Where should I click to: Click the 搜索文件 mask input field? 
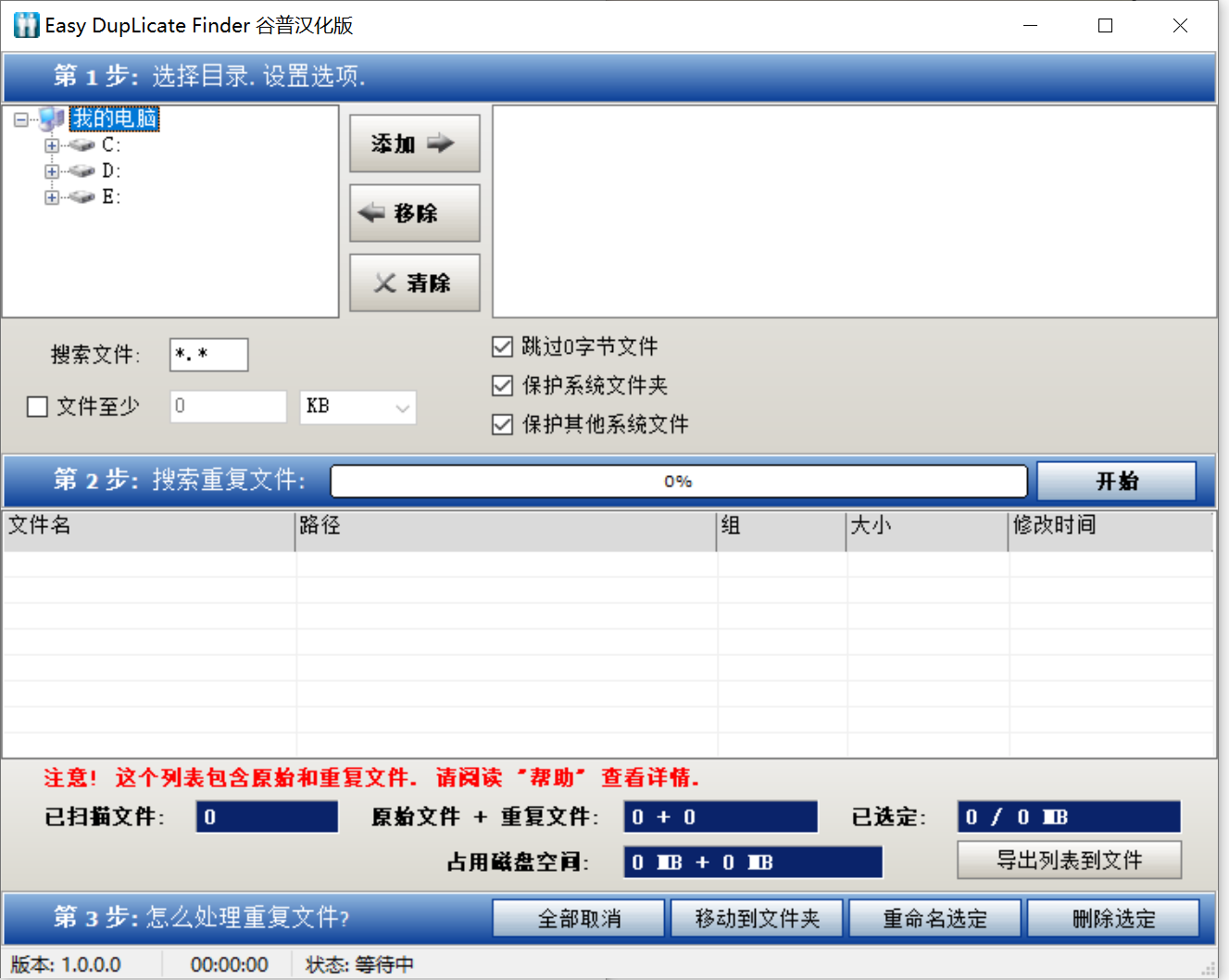click(209, 355)
